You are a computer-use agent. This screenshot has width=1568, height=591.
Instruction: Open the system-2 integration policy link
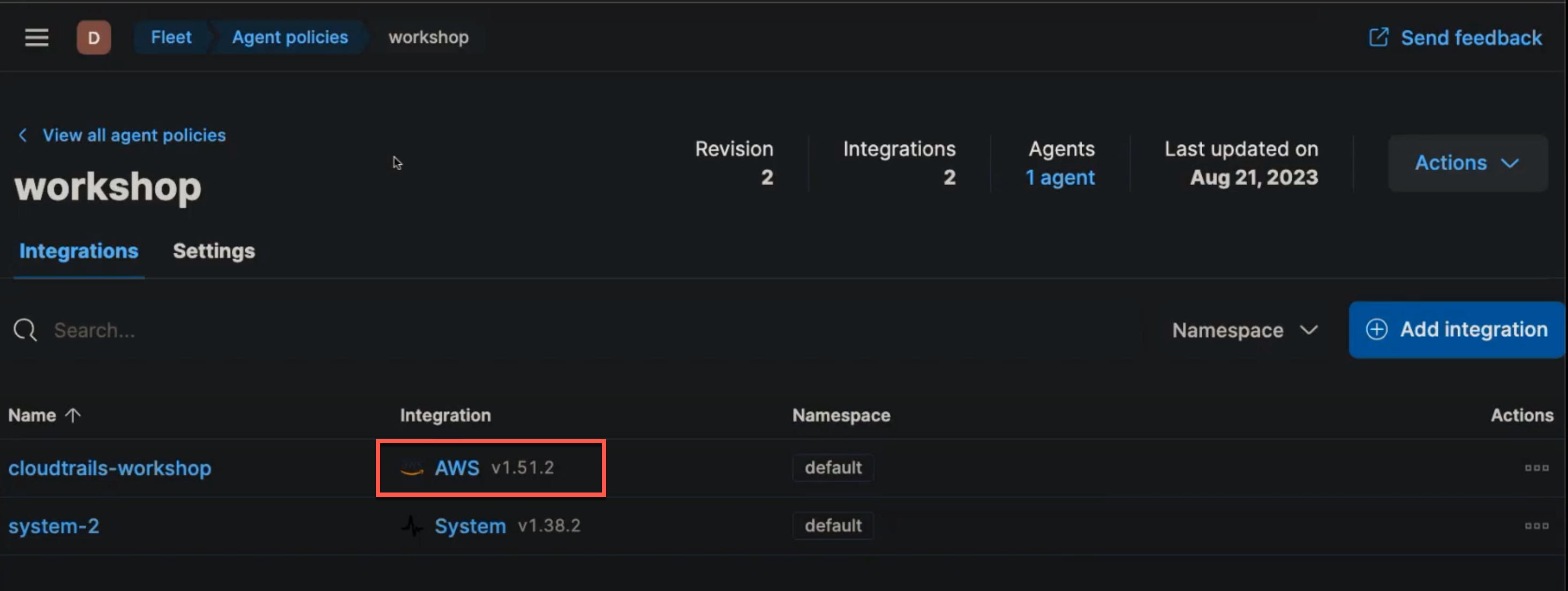pos(54,526)
